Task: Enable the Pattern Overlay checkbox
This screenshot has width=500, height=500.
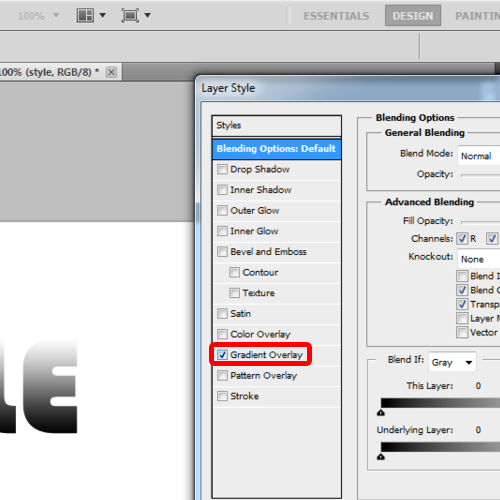Action: tap(222, 376)
